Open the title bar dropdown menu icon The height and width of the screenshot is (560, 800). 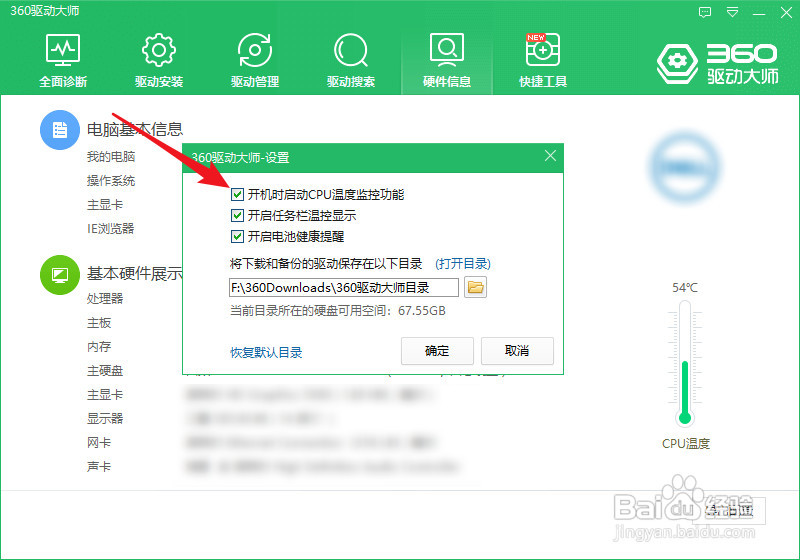[x=733, y=12]
